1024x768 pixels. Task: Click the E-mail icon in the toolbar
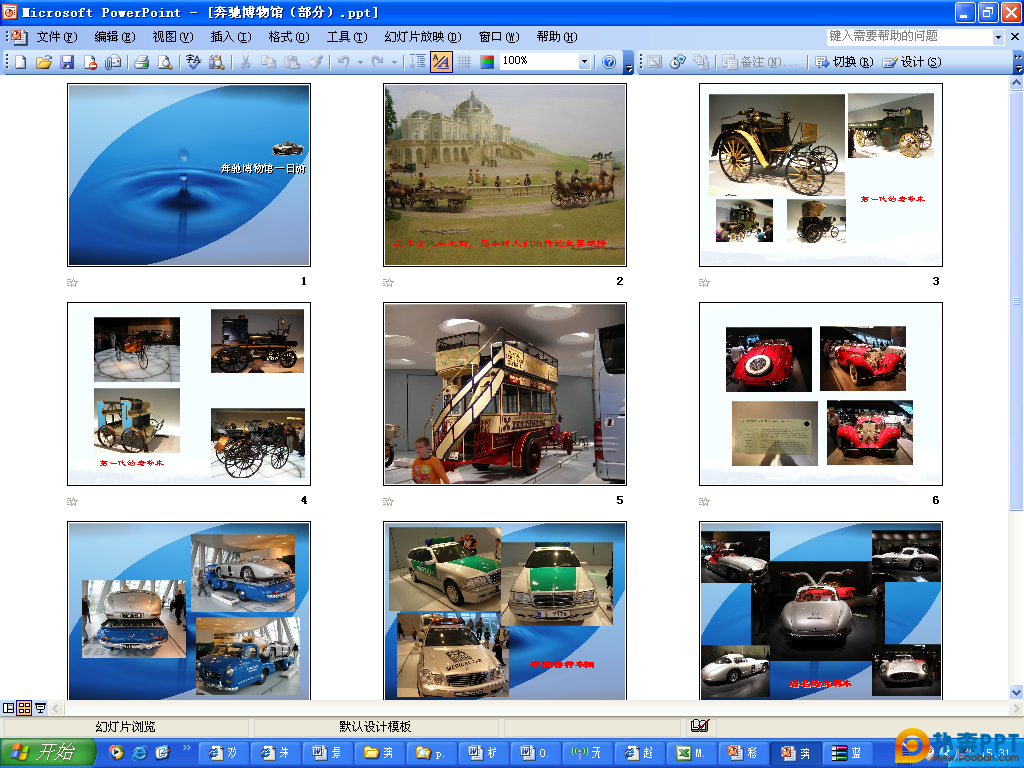point(113,62)
